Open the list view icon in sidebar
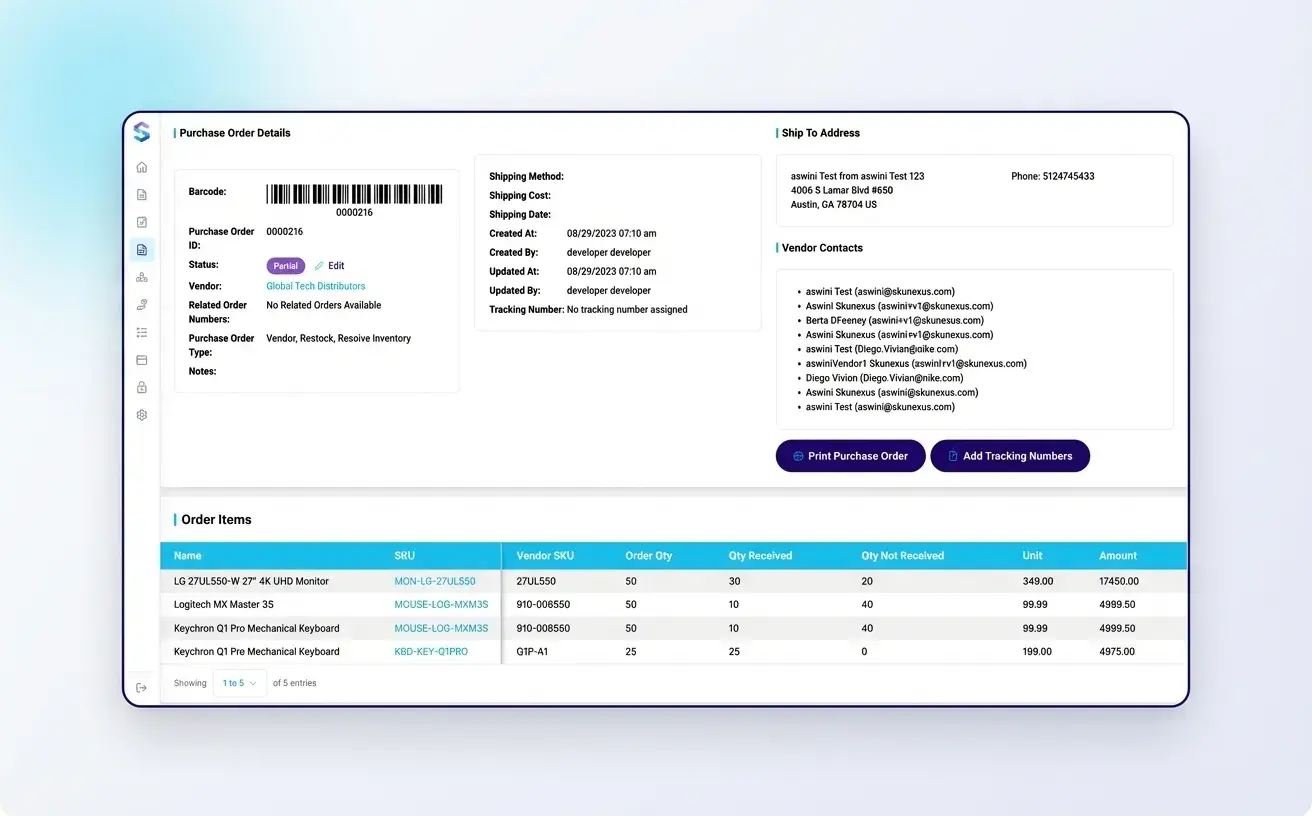 point(142,332)
